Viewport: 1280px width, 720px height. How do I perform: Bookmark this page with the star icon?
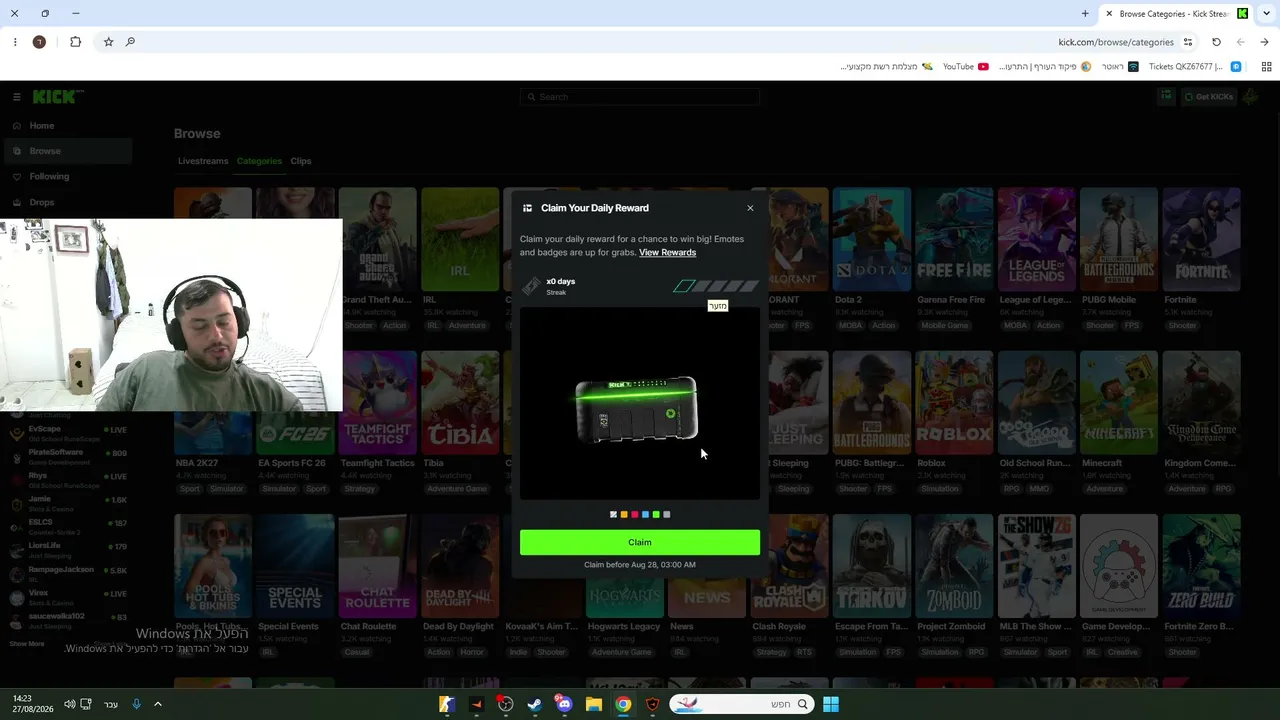(x=108, y=42)
